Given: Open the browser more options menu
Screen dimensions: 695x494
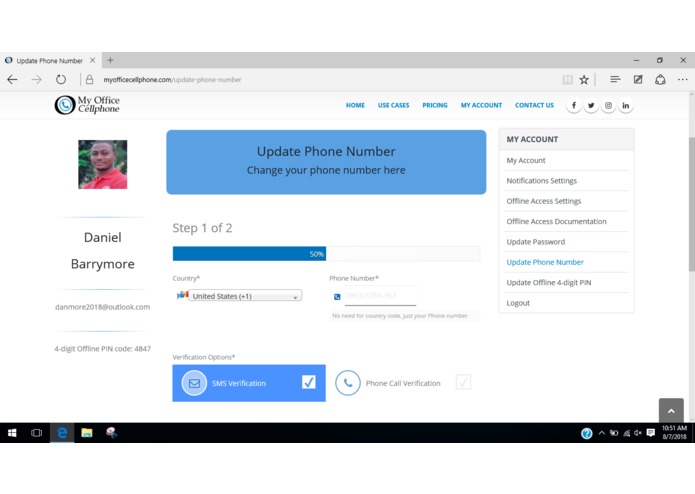Looking at the screenshot, I should click(x=683, y=80).
